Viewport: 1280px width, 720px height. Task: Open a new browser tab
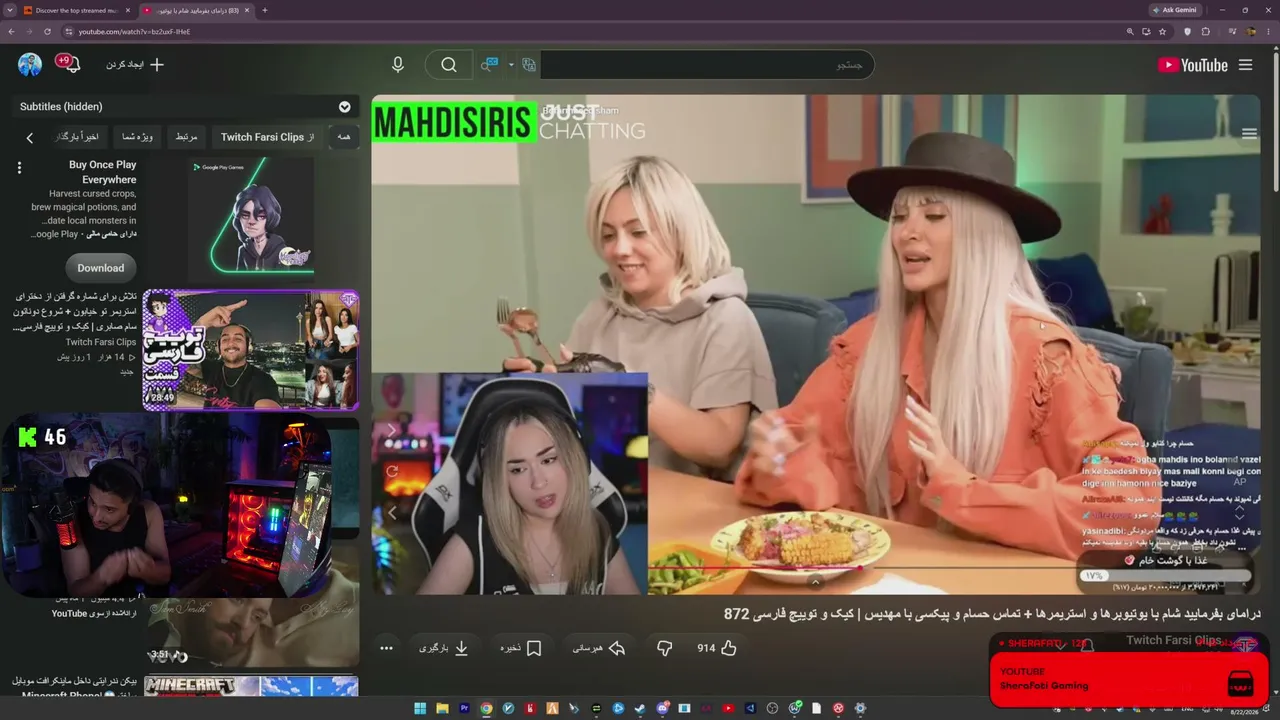[x=264, y=10]
